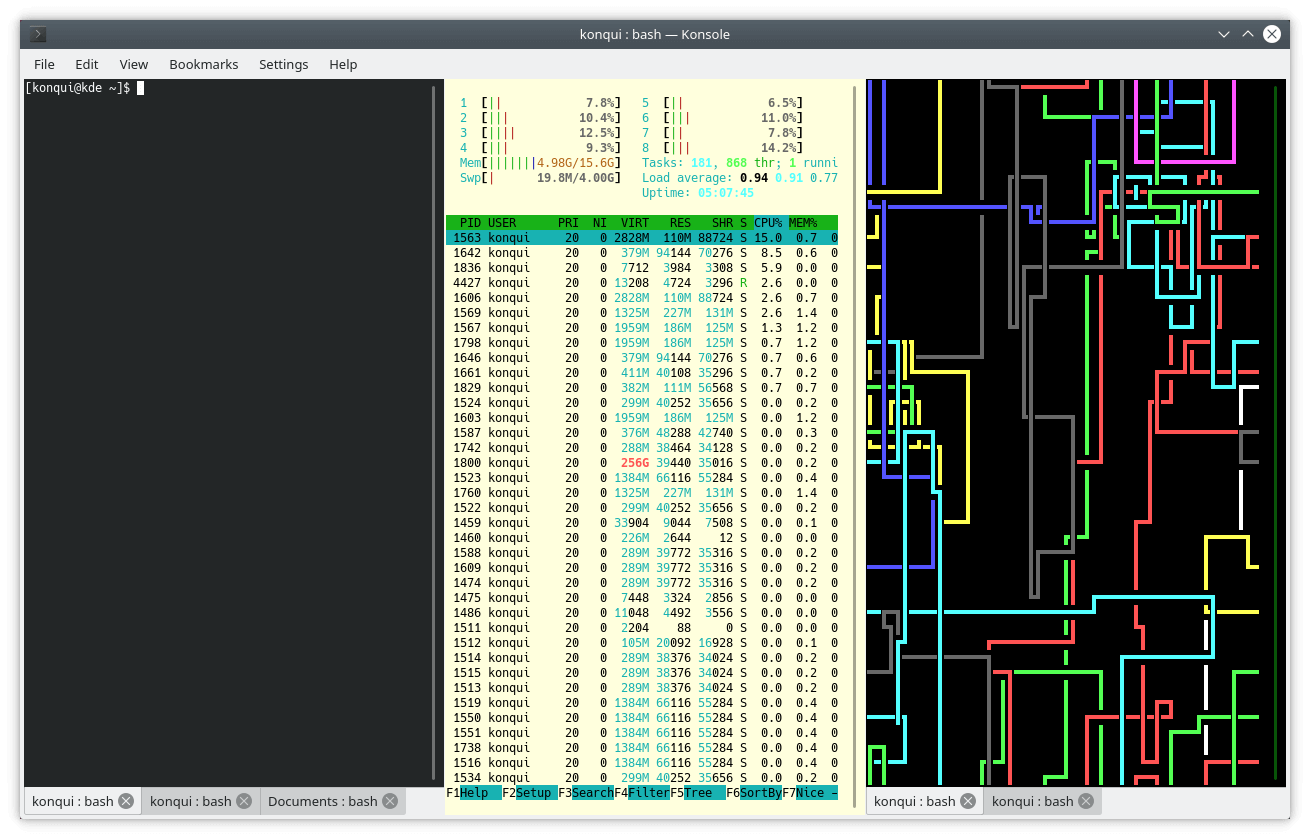Viewport: 1310px width, 839px height.
Task: Open the Bookmarks menu
Action: pyautogui.click(x=204, y=64)
